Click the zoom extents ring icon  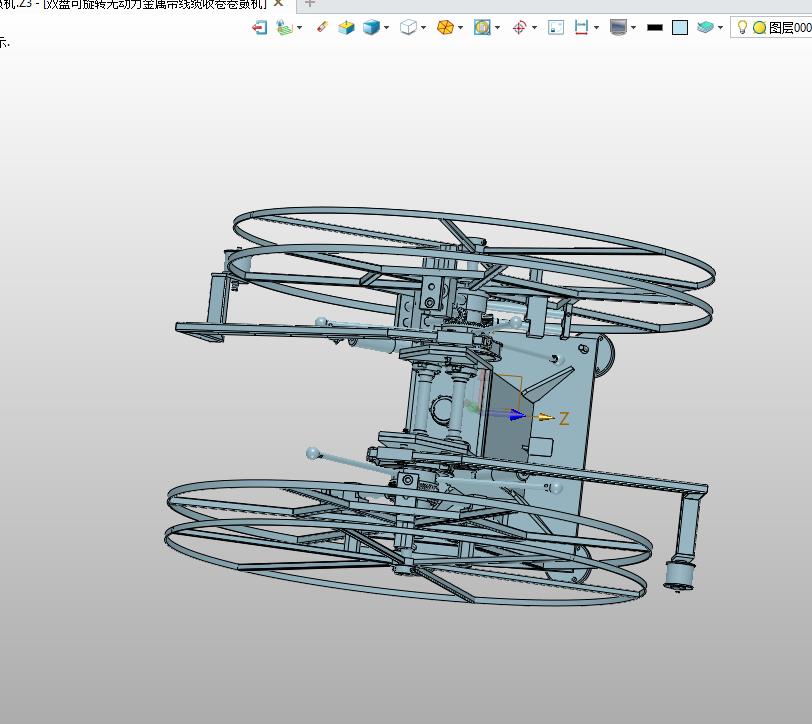[x=482, y=27]
